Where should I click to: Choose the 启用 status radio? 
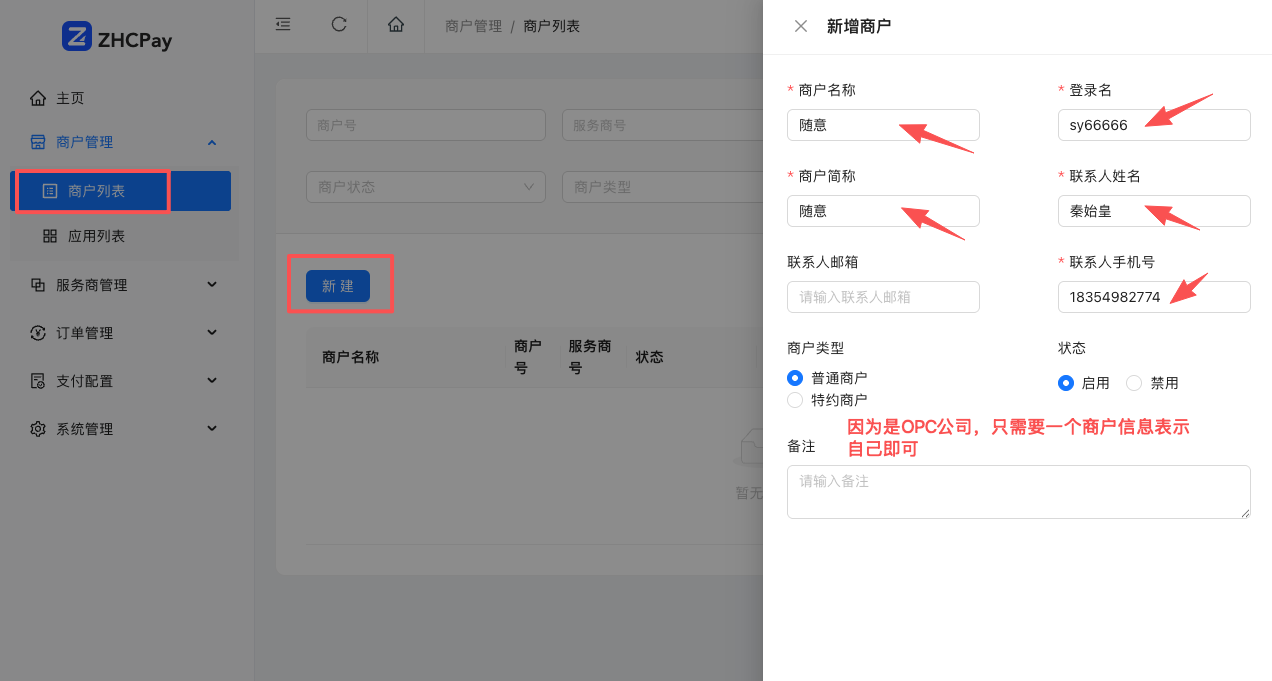[1066, 383]
